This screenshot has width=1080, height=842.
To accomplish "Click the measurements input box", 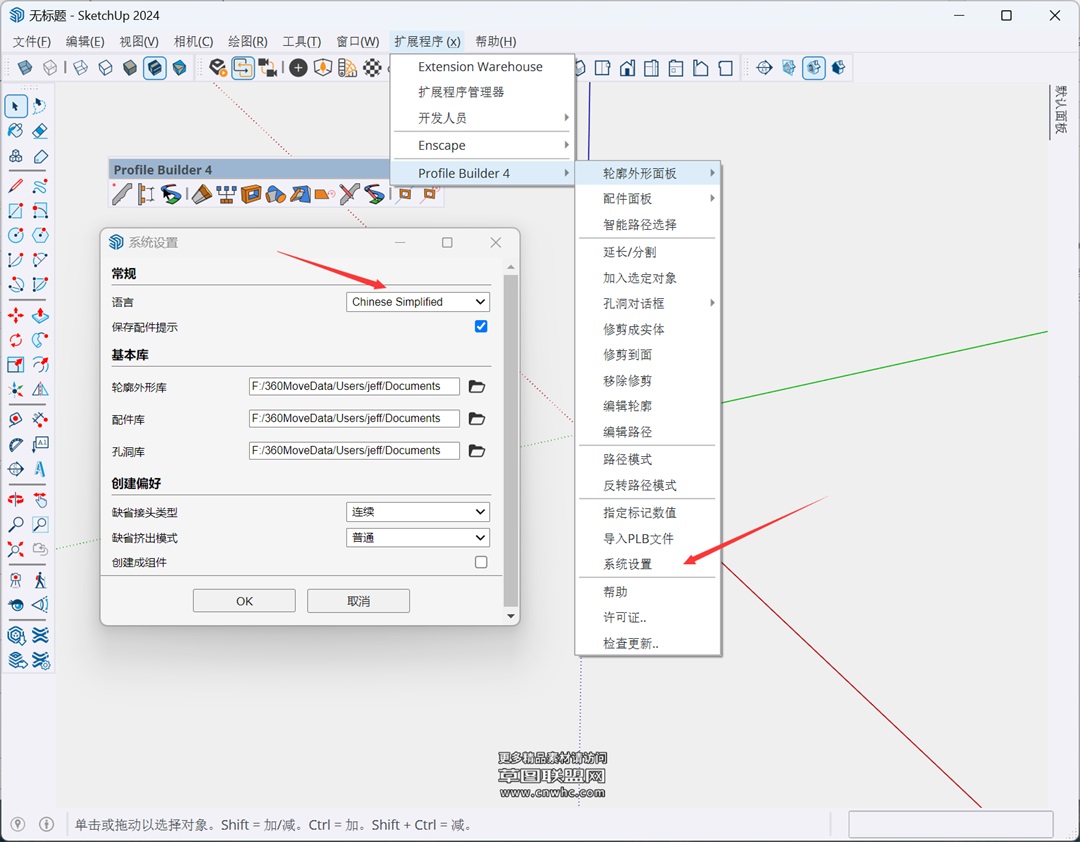I will pos(951,824).
